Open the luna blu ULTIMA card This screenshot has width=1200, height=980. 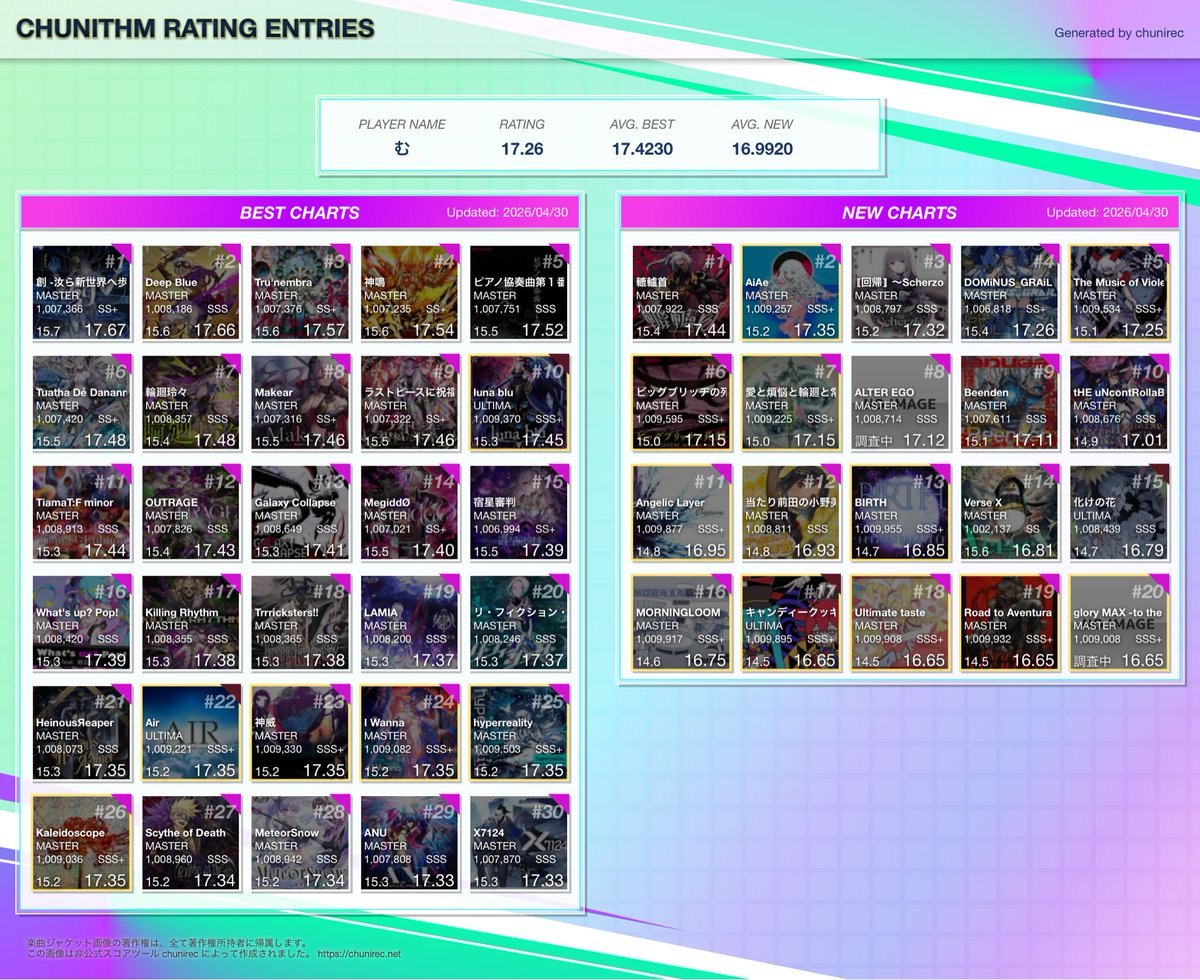tap(519, 402)
